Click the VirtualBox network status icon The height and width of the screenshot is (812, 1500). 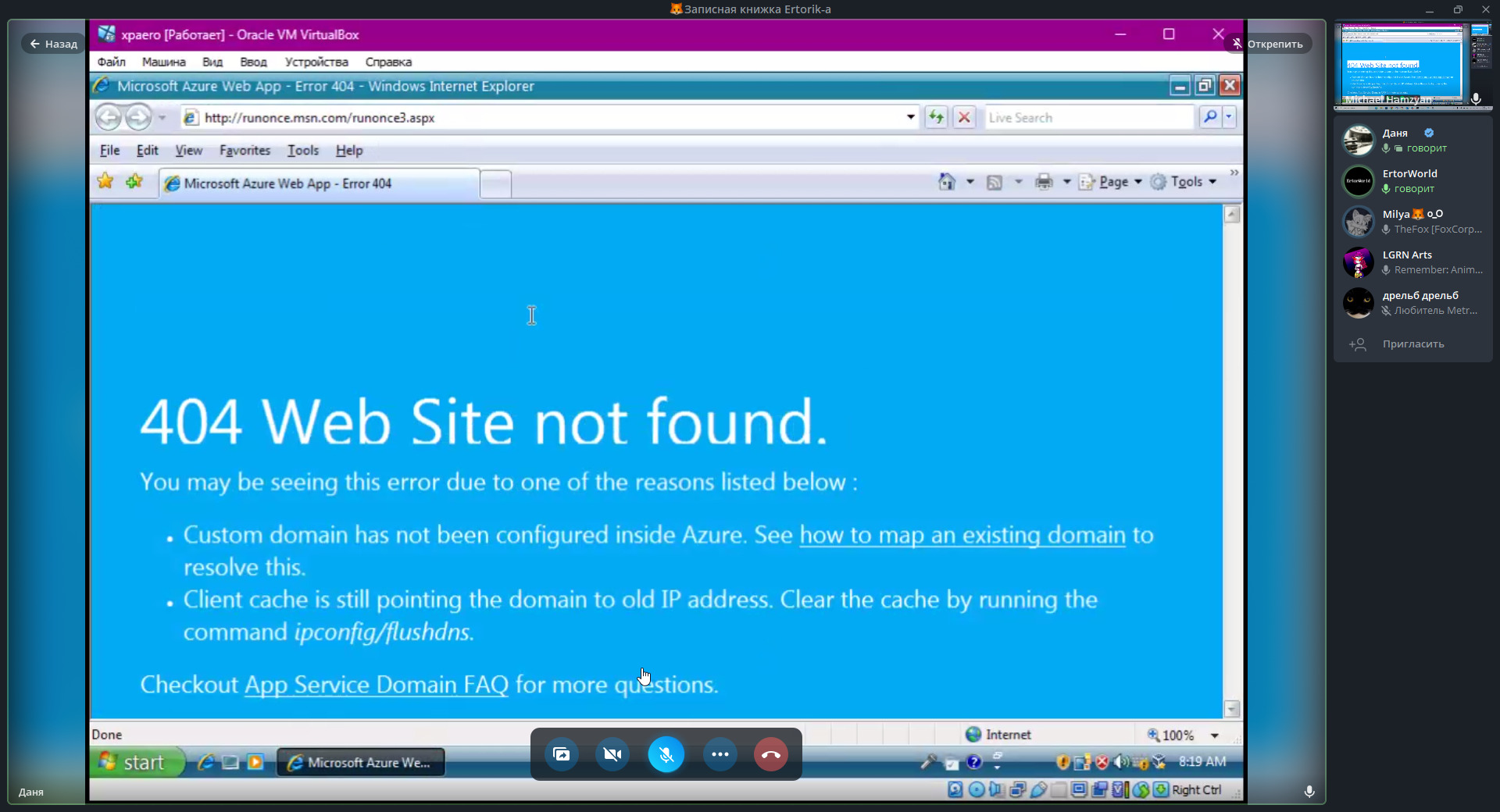1017,789
